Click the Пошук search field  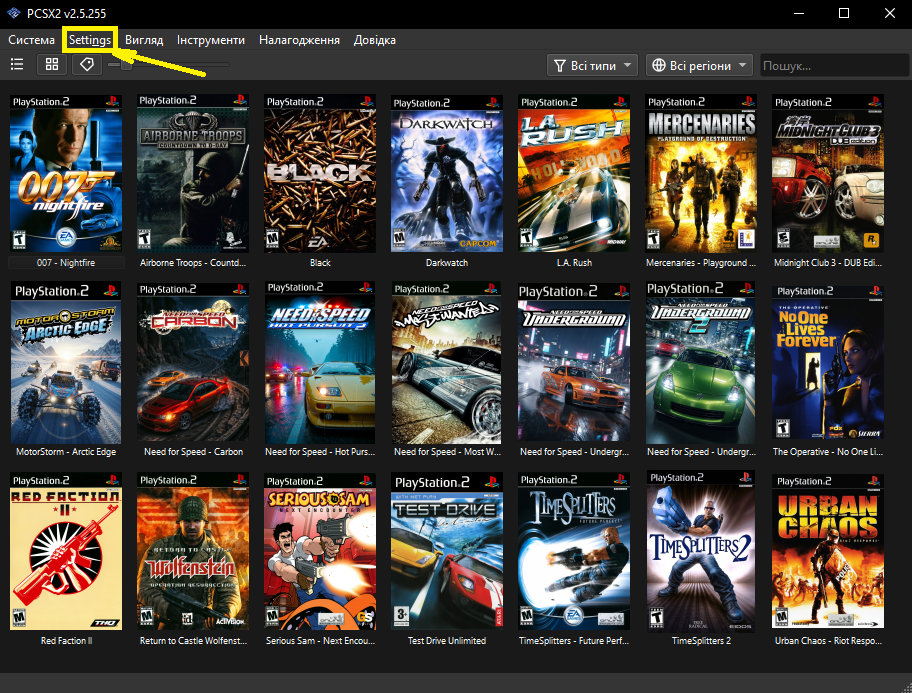pyautogui.click(x=832, y=66)
